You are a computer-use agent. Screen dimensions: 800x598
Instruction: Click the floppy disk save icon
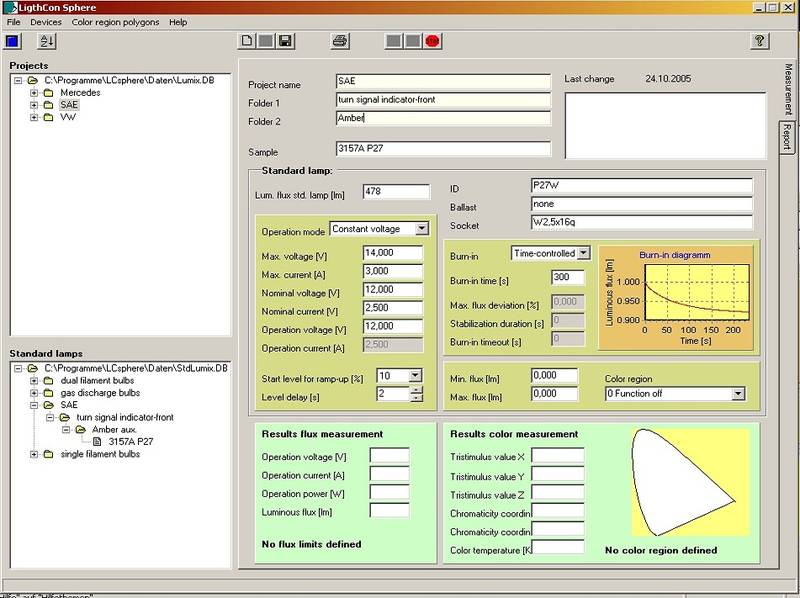click(x=285, y=41)
